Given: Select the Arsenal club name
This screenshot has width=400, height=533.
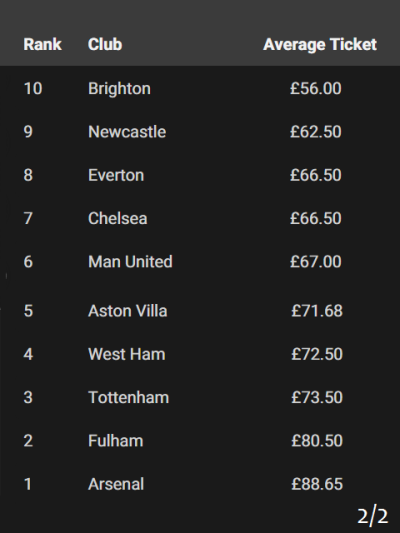Looking at the screenshot, I should coord(116,484).
